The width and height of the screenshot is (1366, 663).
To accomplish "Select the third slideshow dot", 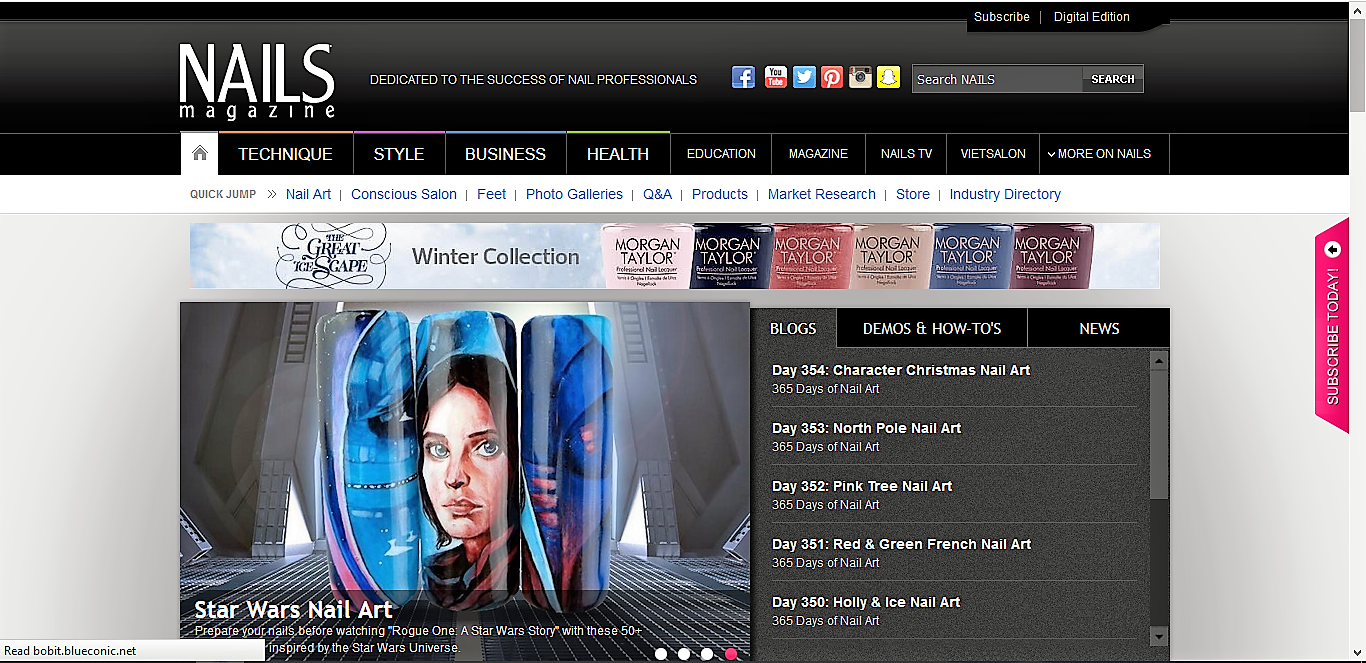I will click(707, 654).
